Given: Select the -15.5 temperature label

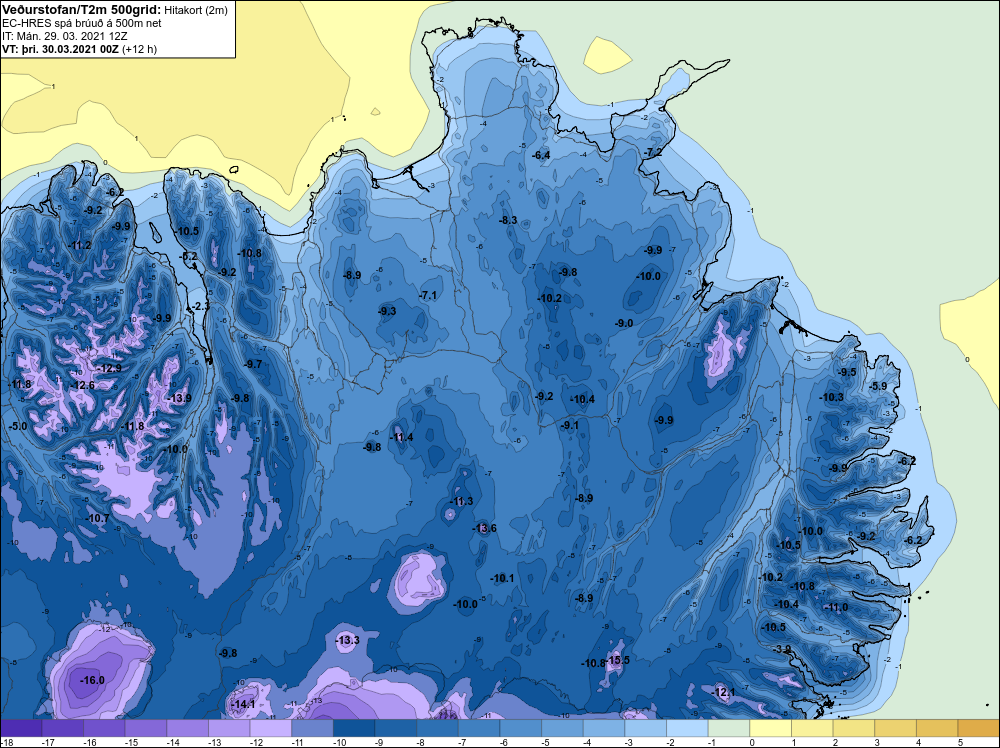Looking at the screenshot, I should (618, 660).
